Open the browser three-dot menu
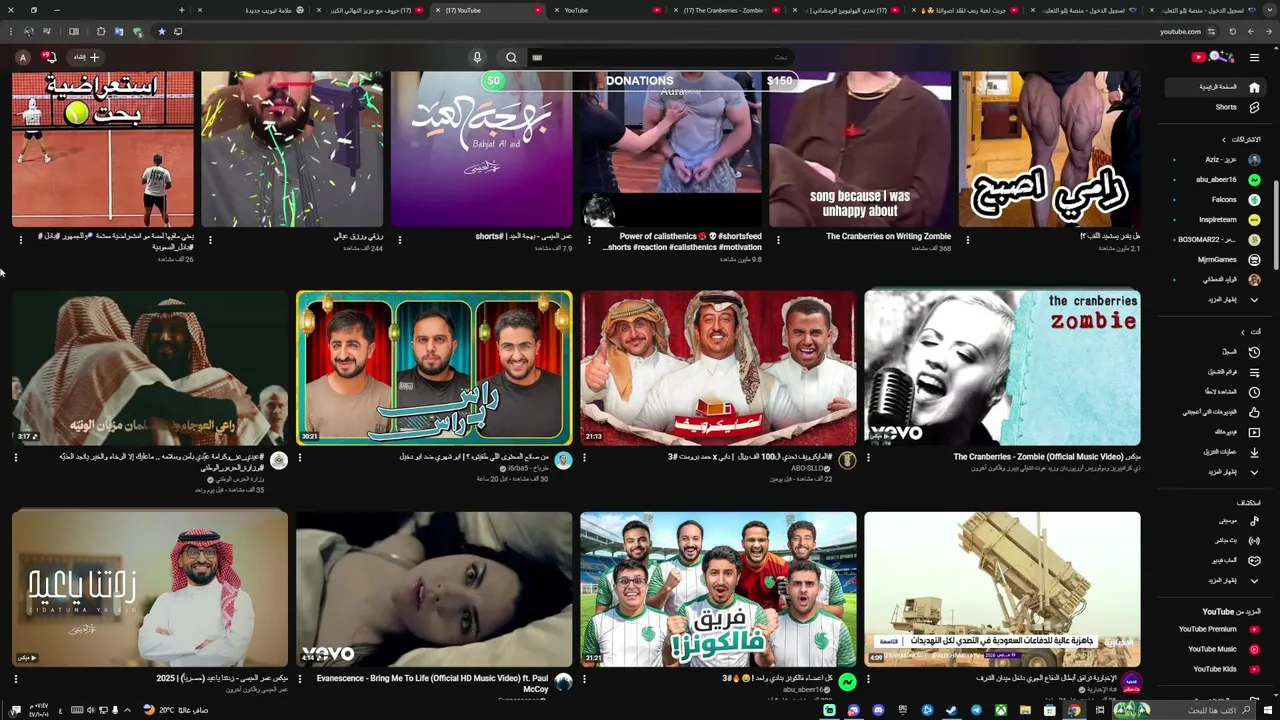Viewport: 1280px width, 720px height. point(11,31)
